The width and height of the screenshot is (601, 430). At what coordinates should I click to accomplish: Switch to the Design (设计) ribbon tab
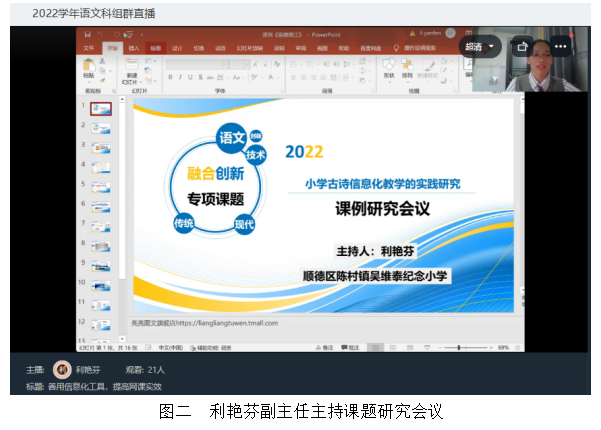[x=177, y=47]
